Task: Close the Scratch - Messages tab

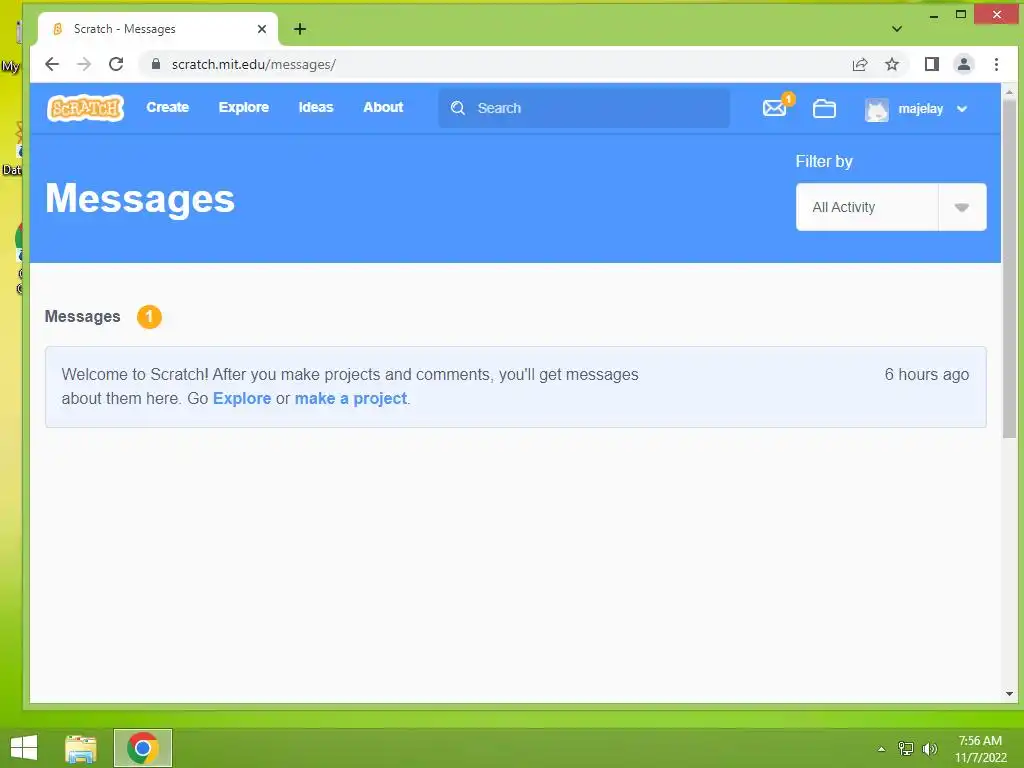Action: coord(262,29)
